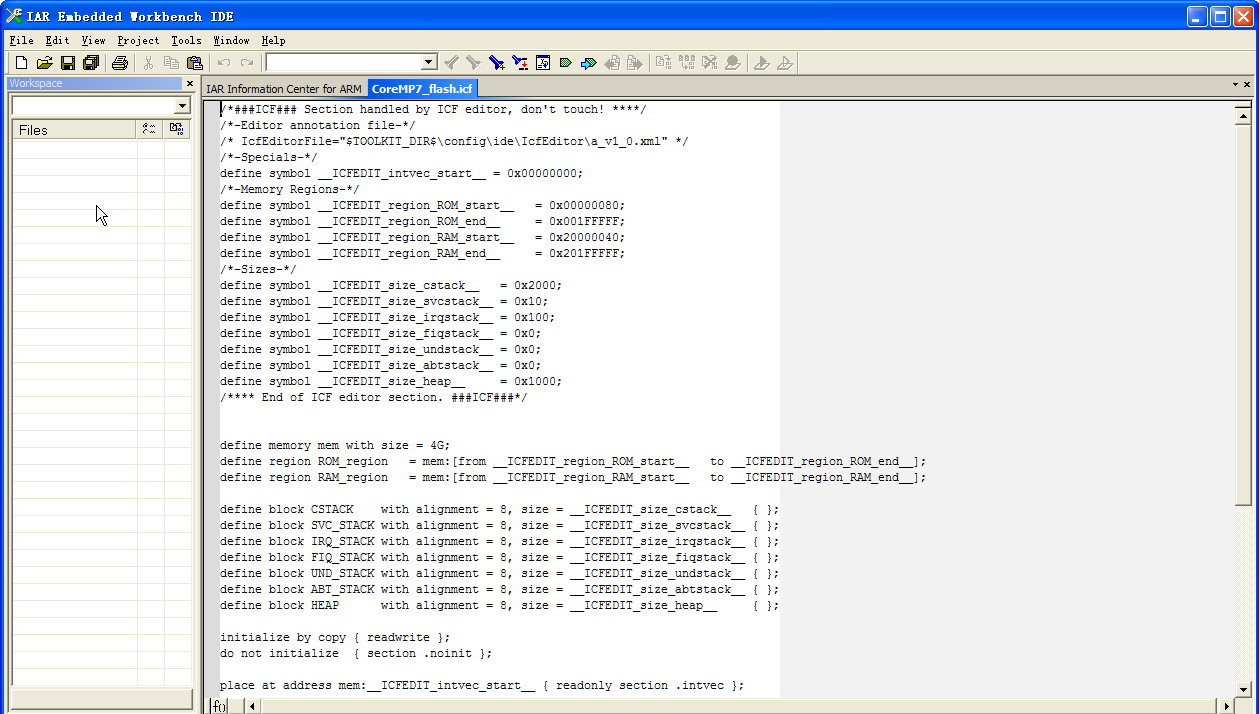The width and height of the screenshot is (1259, 714).
Task: Click the Copy icon in the toolbar
Action: click(171, 63)
